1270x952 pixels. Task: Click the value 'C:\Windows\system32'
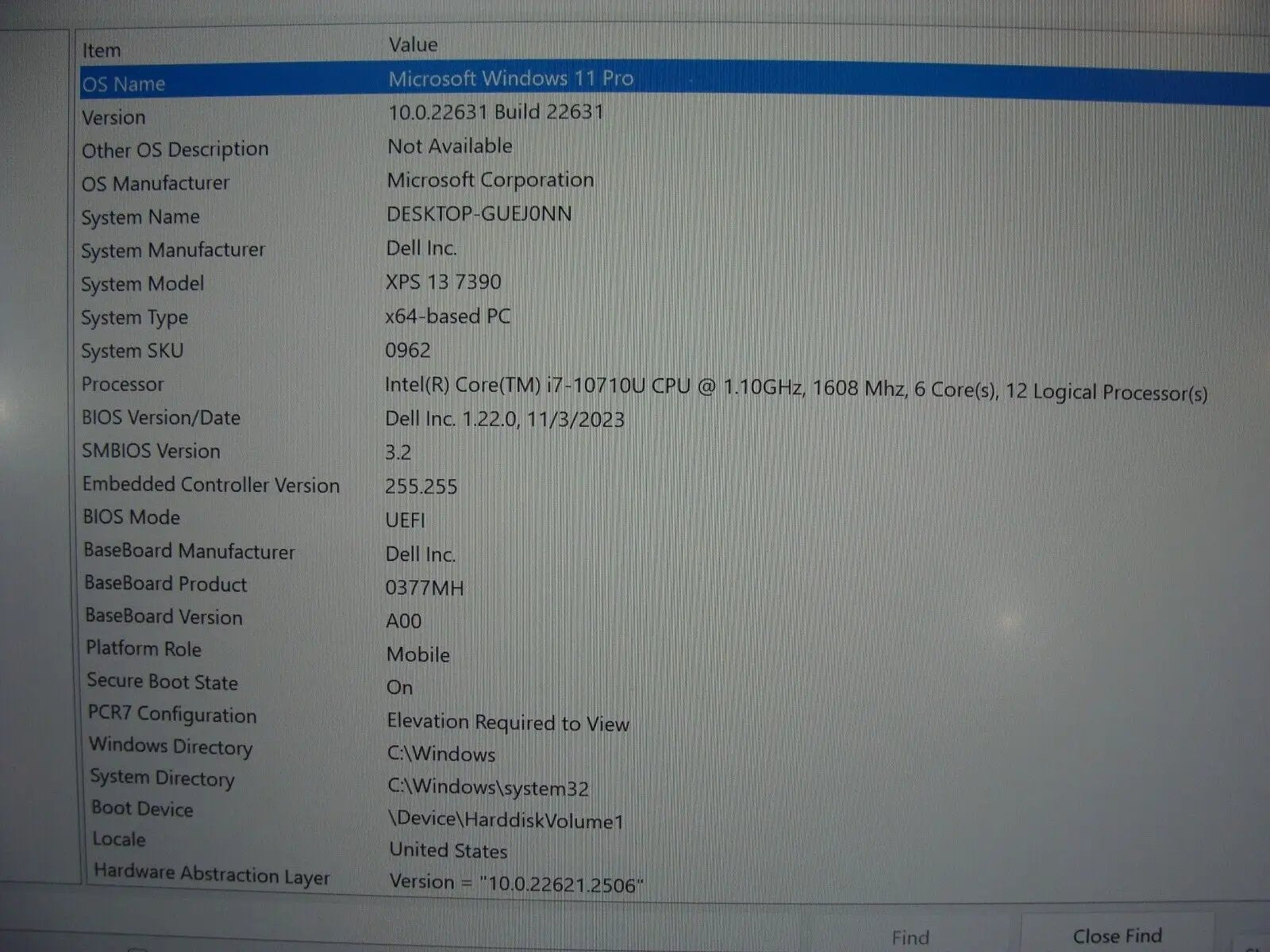(488, 788)
